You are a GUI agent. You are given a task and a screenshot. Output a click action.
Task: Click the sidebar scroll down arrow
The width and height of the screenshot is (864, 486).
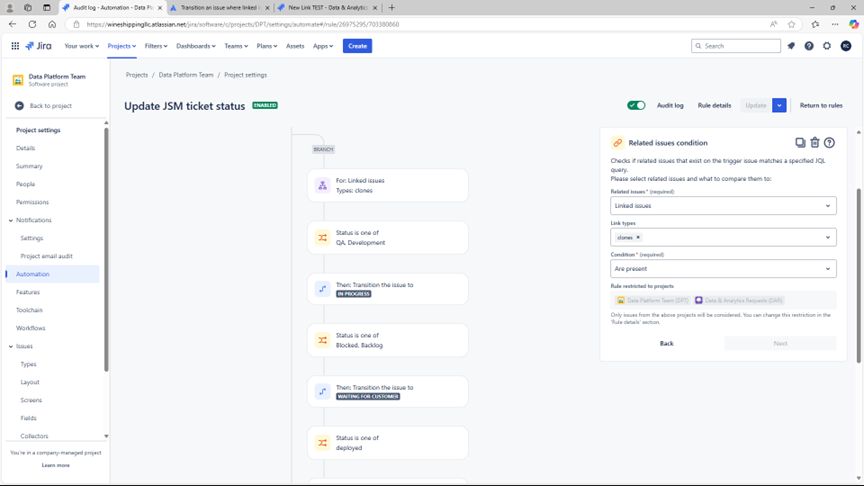click(106, 436)
